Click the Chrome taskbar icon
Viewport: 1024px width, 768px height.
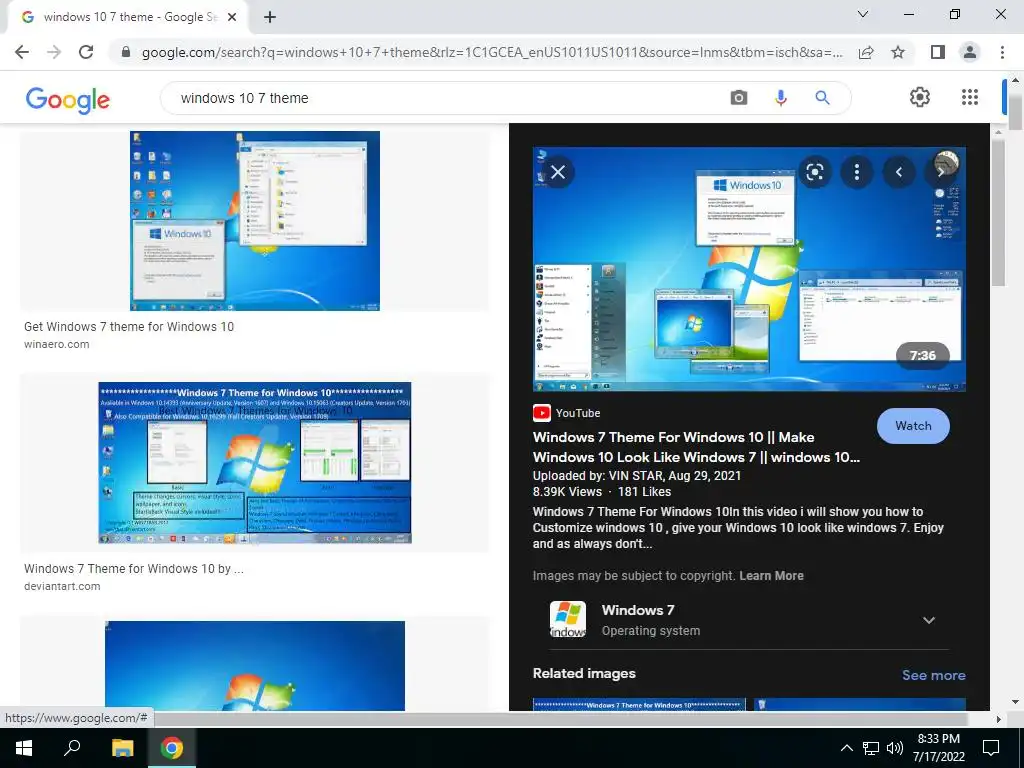point(172,748)
